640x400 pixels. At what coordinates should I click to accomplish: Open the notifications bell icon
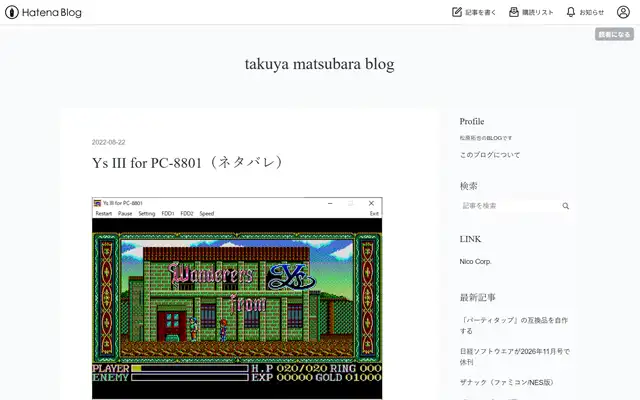coord(571,12)
